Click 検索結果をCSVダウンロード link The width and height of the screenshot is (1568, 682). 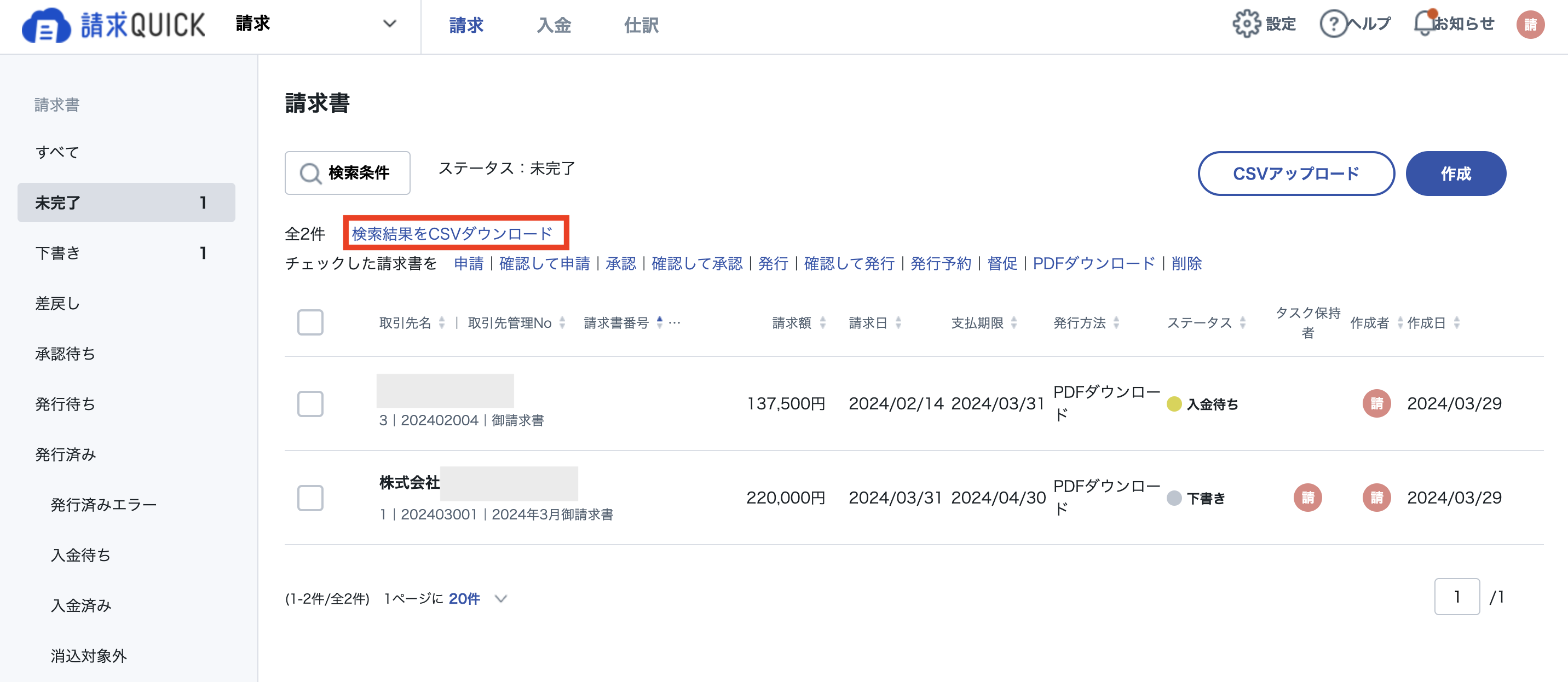pyautogui.click(x=452, y=234)
